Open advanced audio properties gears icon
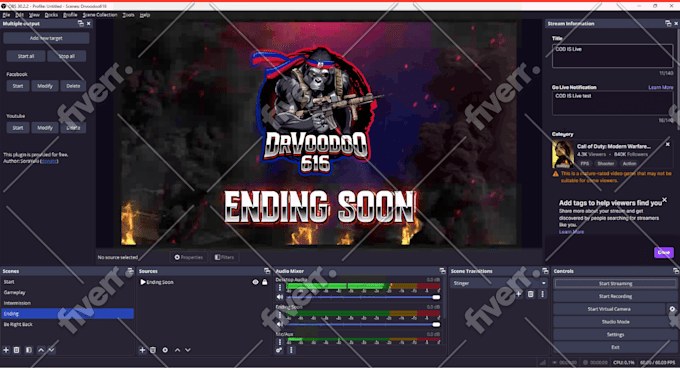Image resolution: width=680 pixels, height=368 pixels. pos(279,350)
